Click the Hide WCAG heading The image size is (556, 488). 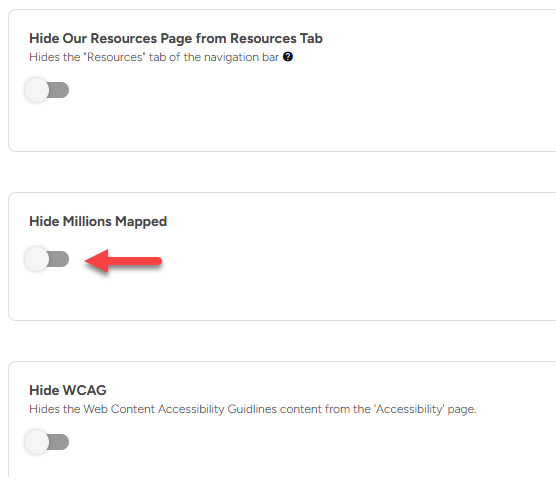(x=68, y=390)
